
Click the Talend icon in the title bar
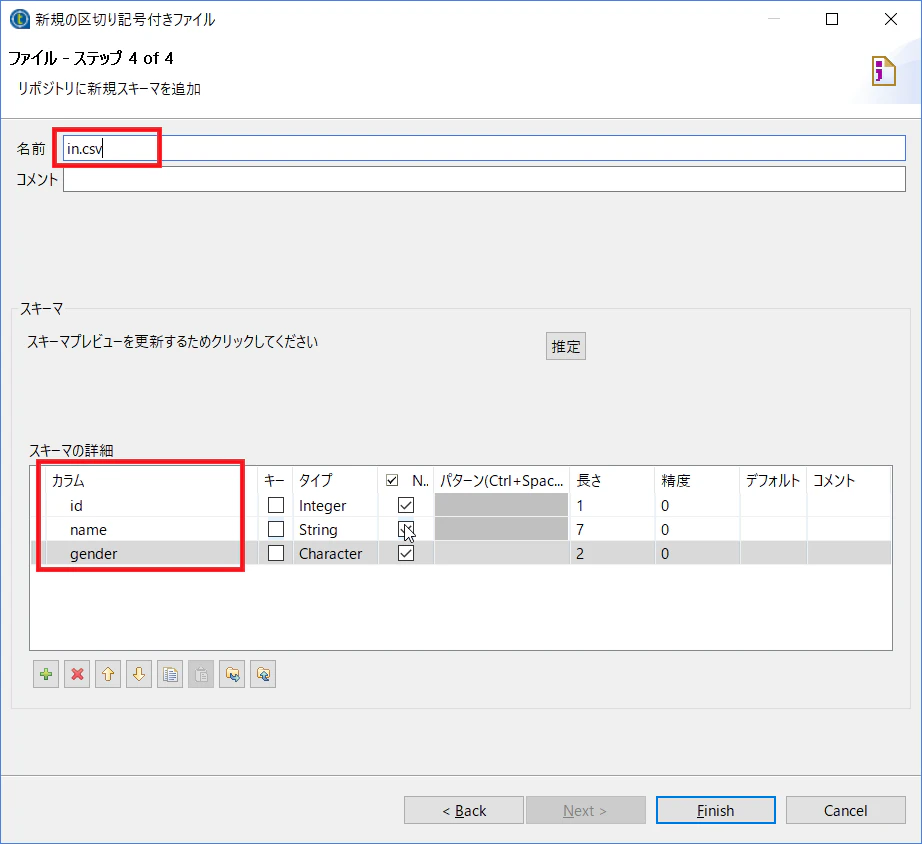pos(19,19)
